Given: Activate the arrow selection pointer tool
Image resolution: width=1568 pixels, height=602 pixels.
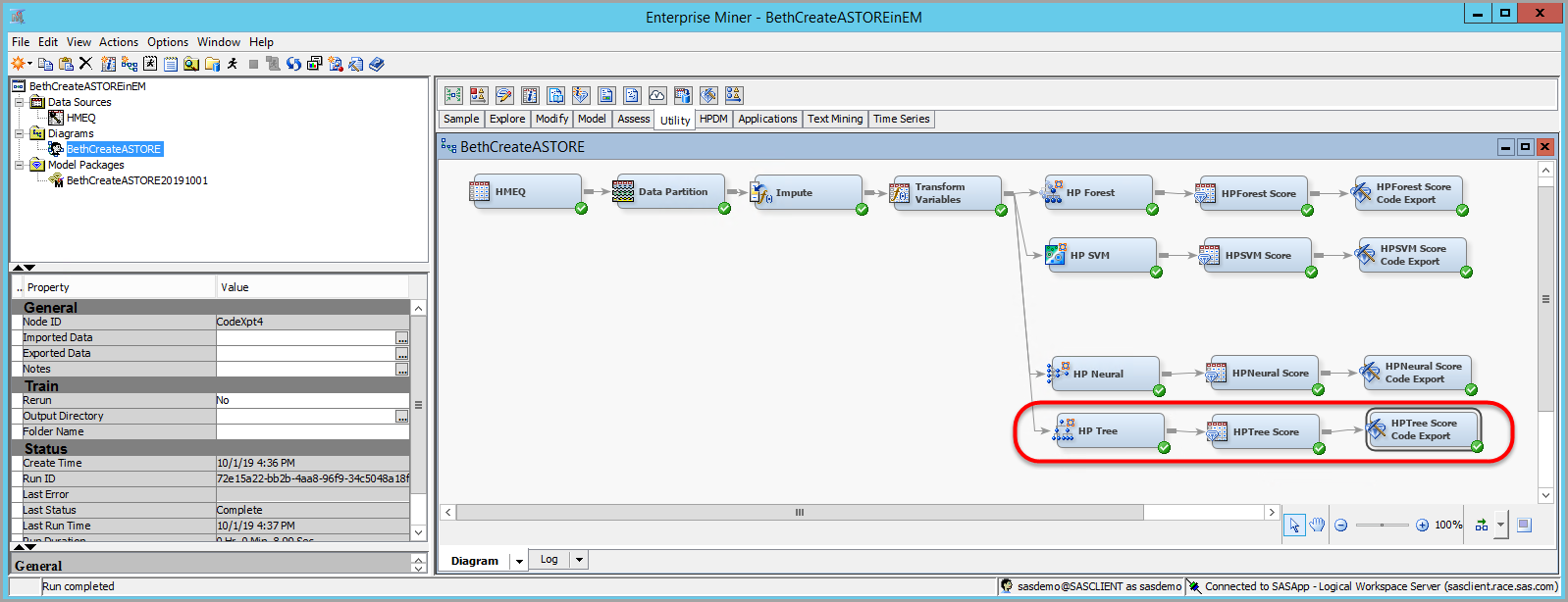Looking at the screenshot, I should point(1294,526).
